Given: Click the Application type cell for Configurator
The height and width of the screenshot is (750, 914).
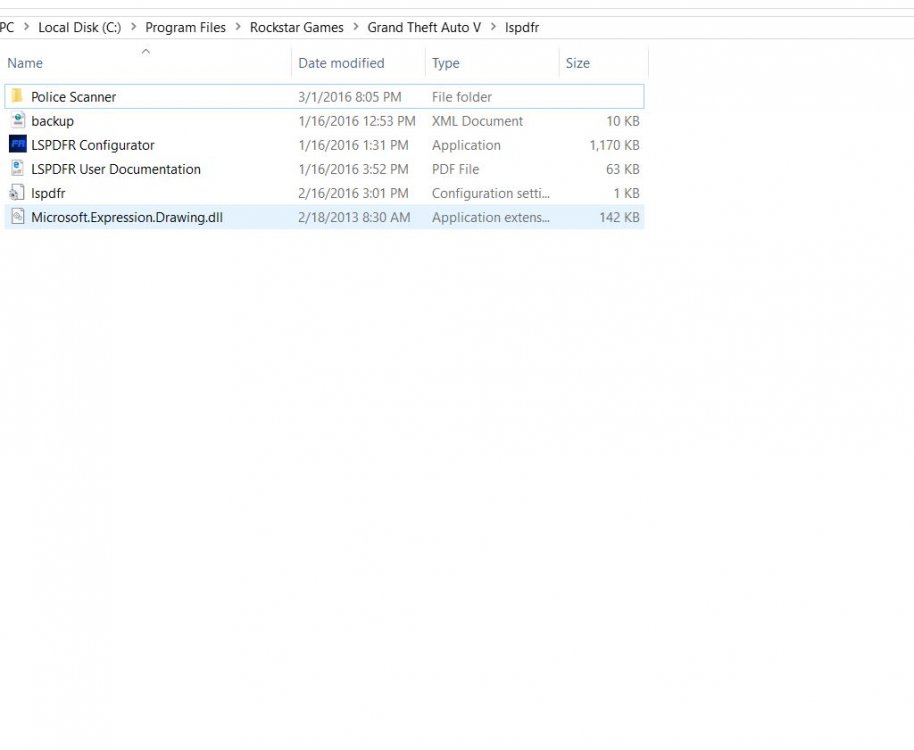Looking at the screenshot, I should click(466, 145).
